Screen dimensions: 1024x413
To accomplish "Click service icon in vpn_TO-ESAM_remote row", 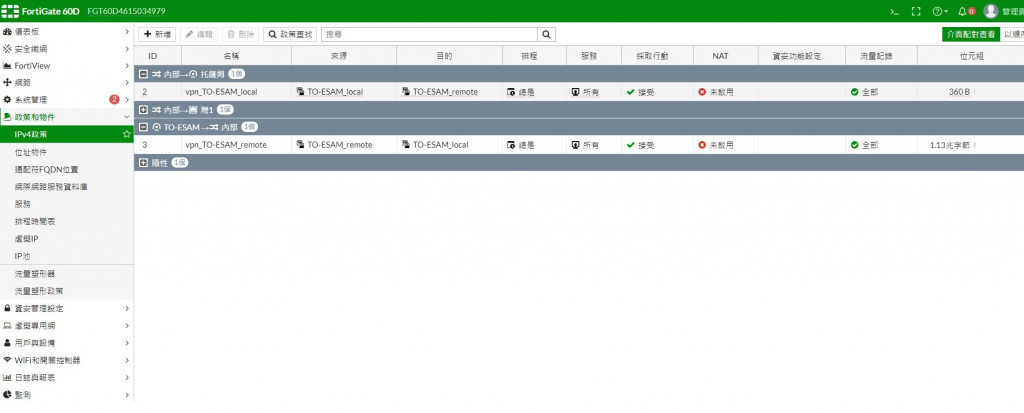I will coord(575,144).
